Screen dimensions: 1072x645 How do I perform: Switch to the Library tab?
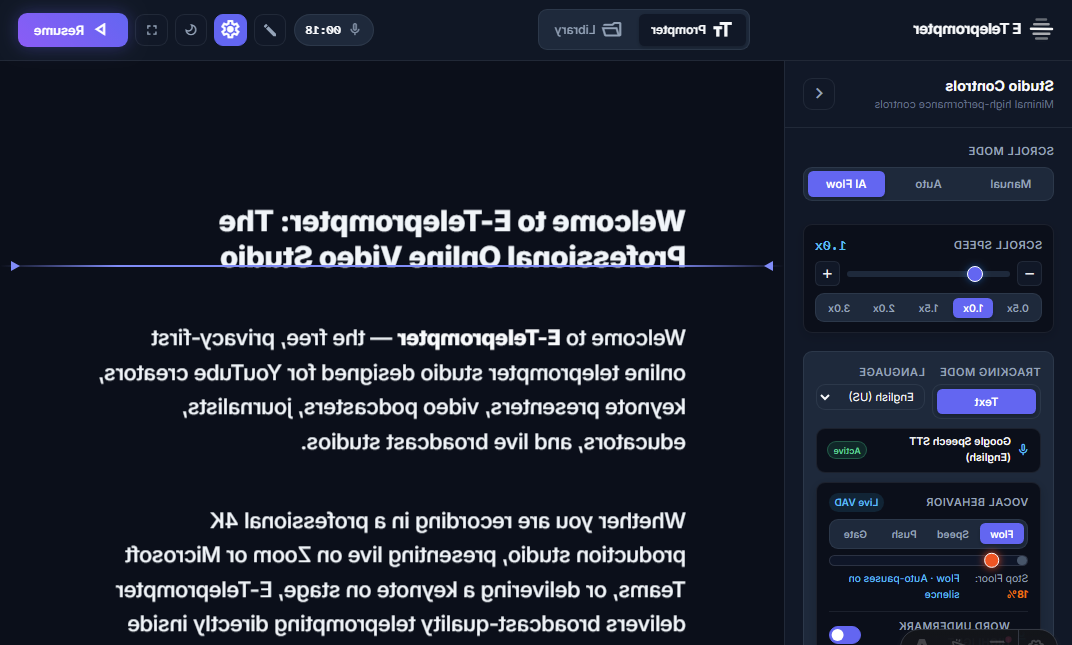coord(589,30)
